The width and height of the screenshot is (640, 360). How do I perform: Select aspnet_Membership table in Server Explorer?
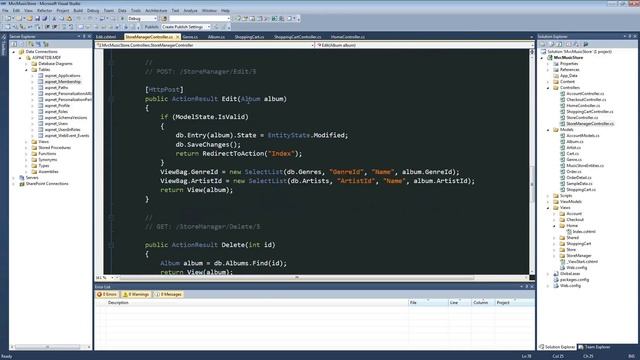coord(63,82)
